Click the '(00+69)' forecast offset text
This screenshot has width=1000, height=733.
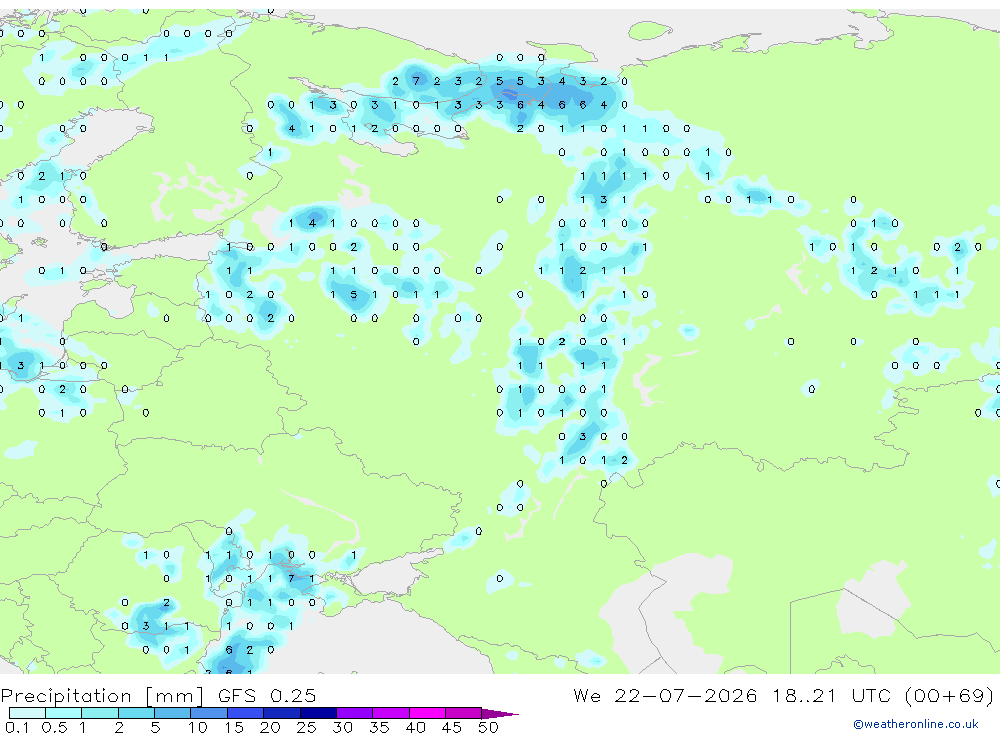[x=949, y=695]
